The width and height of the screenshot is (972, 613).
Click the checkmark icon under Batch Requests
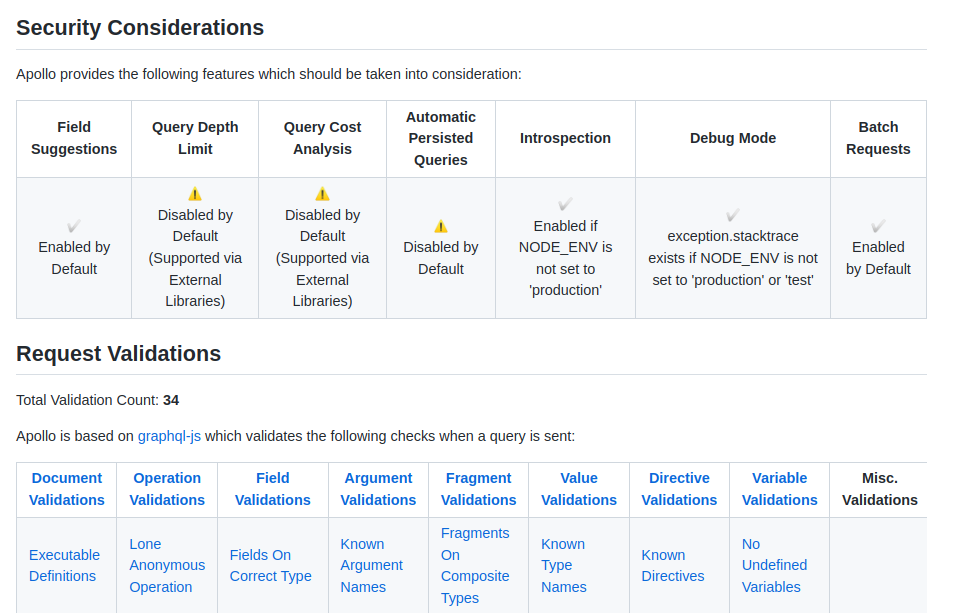click(878, 224)
